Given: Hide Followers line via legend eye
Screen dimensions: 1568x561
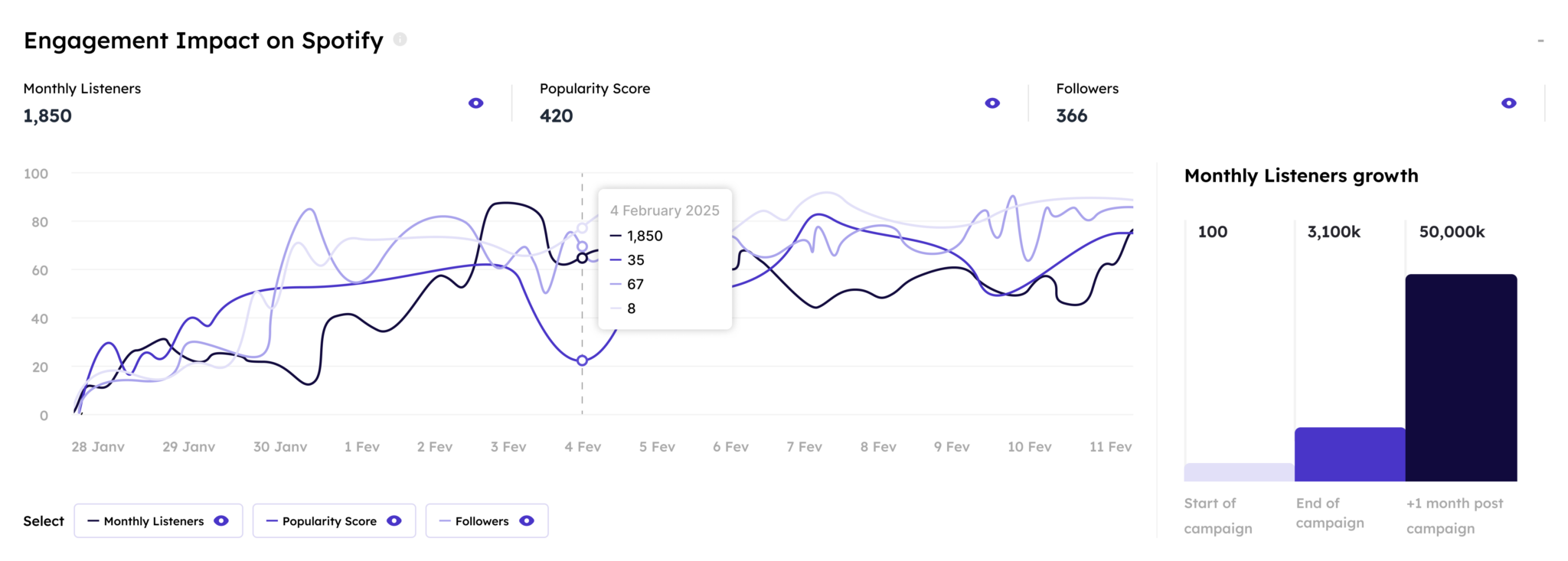Looking at the screenshot, I should click(527, 520).
